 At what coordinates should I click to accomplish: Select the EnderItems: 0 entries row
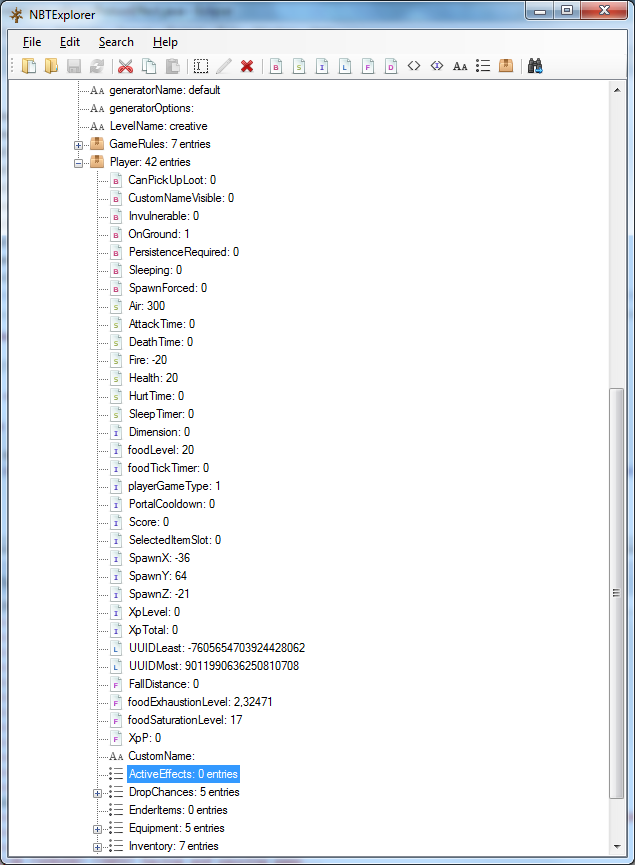pyautogui.click(x=178, y=810)
